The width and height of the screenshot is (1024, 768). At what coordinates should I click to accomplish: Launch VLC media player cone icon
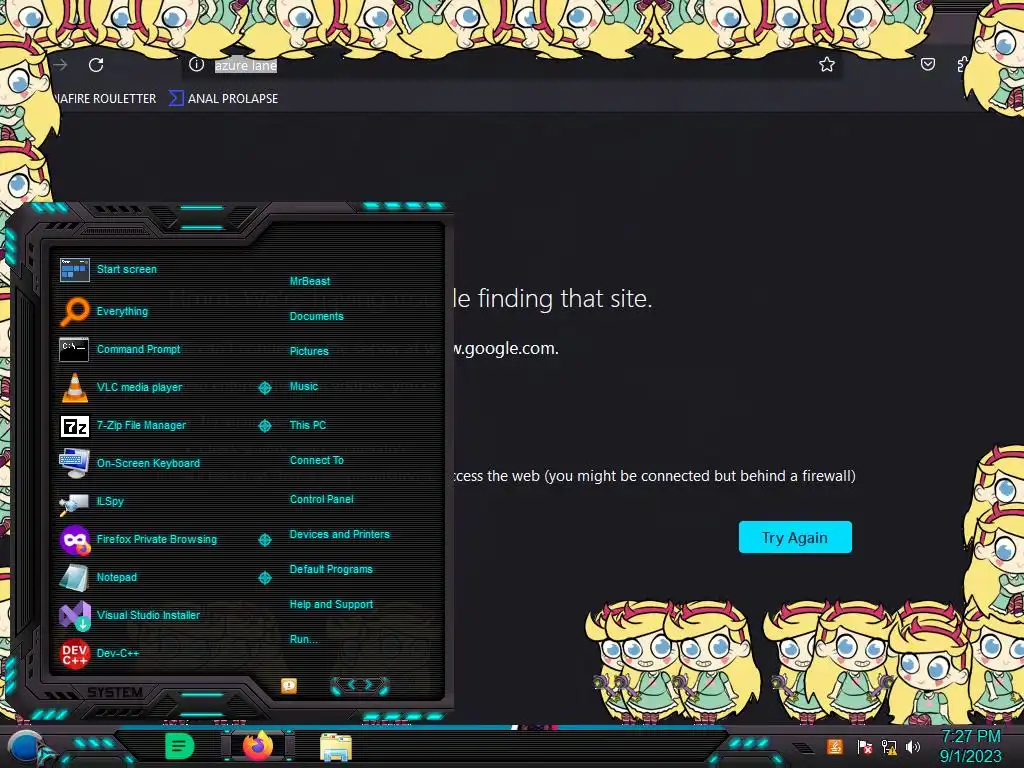74,387
